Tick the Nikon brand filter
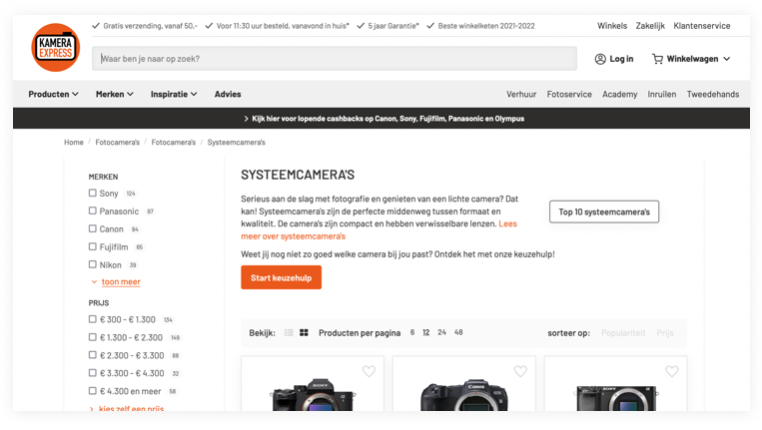This screenshot has width=762, height=430. (92, 264)
